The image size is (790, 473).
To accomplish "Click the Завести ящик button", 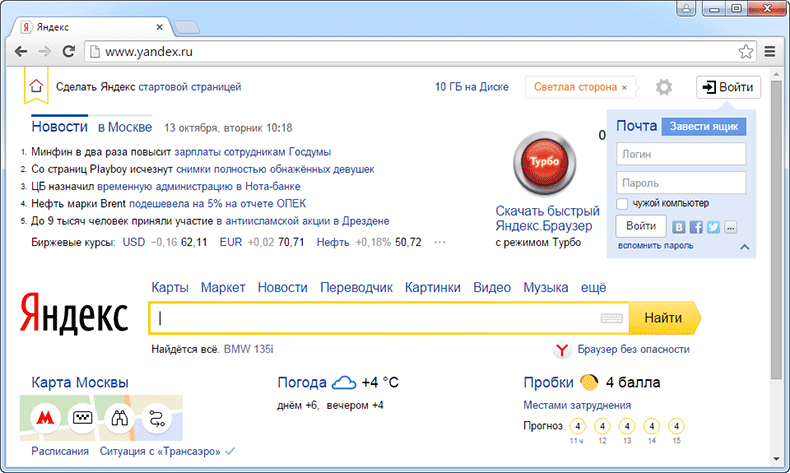I will pyautogui.click(x=703, y=126).
